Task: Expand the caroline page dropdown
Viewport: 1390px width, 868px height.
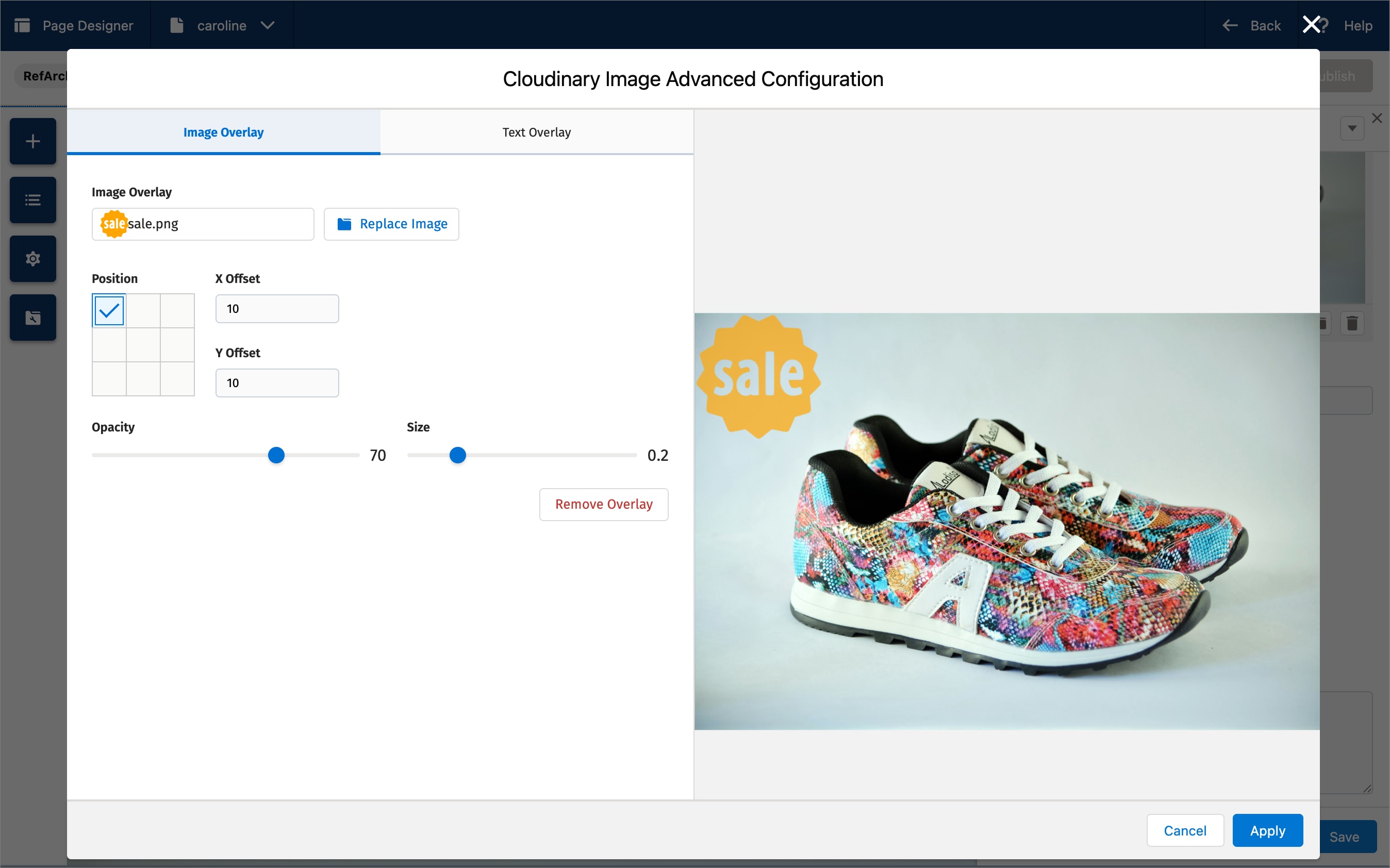Action: 268,25
